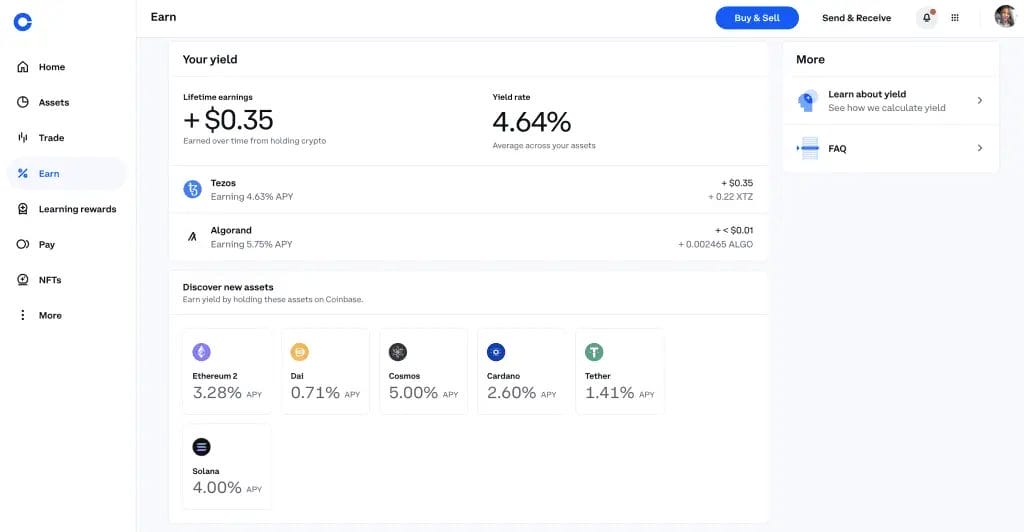
Task: Click the Solana coin icon
Action: click(201, 446)
